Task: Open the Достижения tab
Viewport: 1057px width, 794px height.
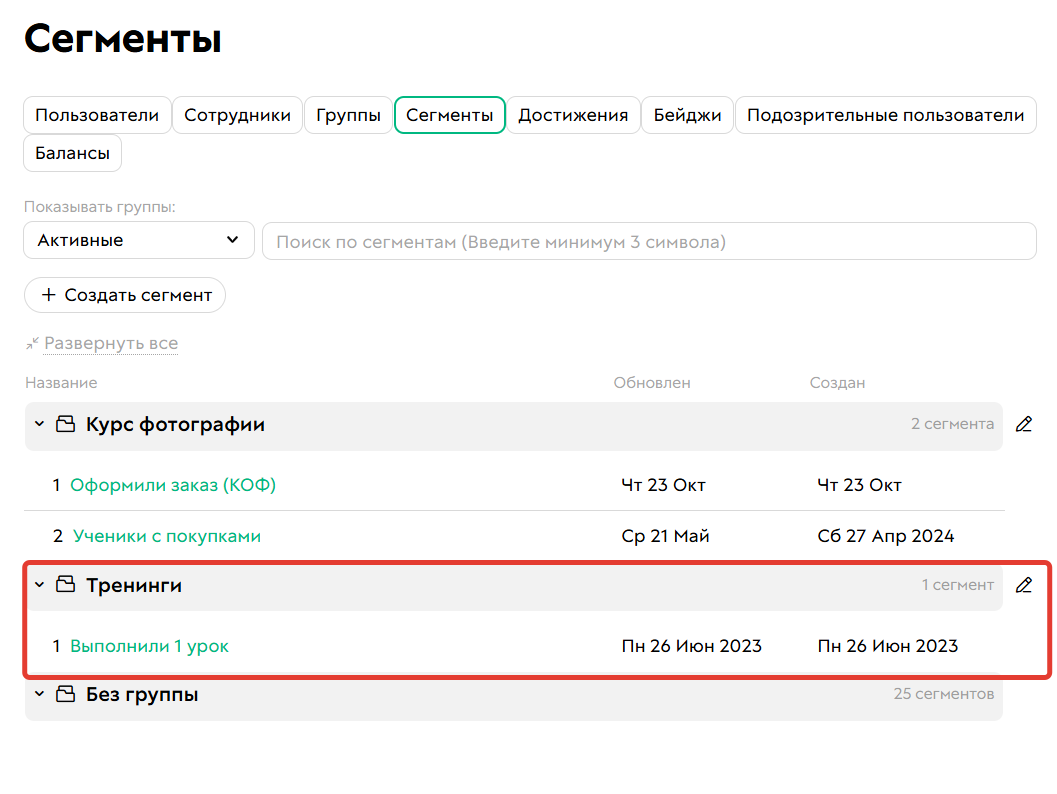Action: coord(573,115)
